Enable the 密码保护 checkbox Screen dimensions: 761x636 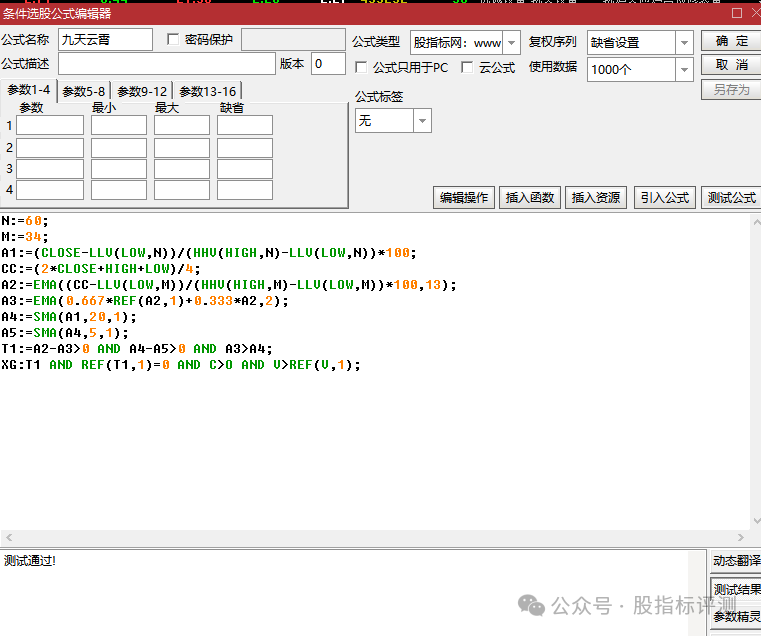pyautogui.click(x=173, y=40)
